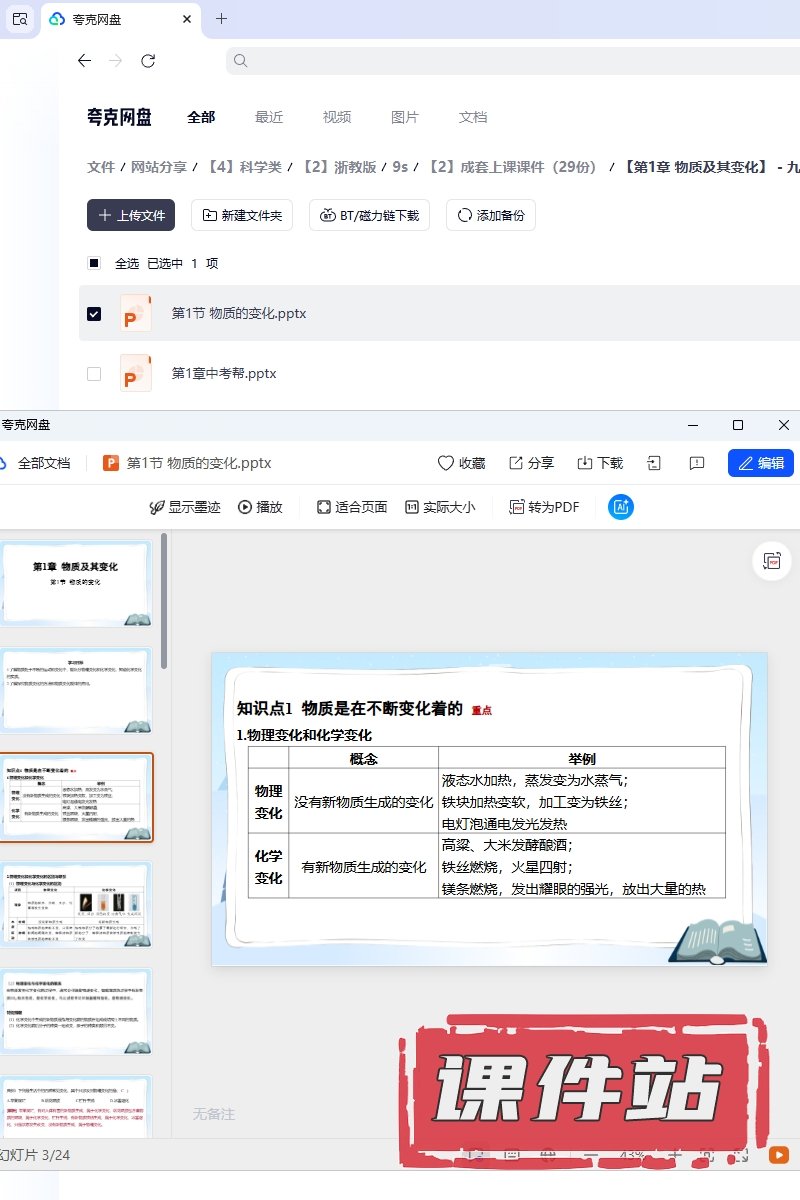Viewport: 800px width, 1200px height.
Task: Toggle 显示墨迹 ink display
Action: [184, 507]
